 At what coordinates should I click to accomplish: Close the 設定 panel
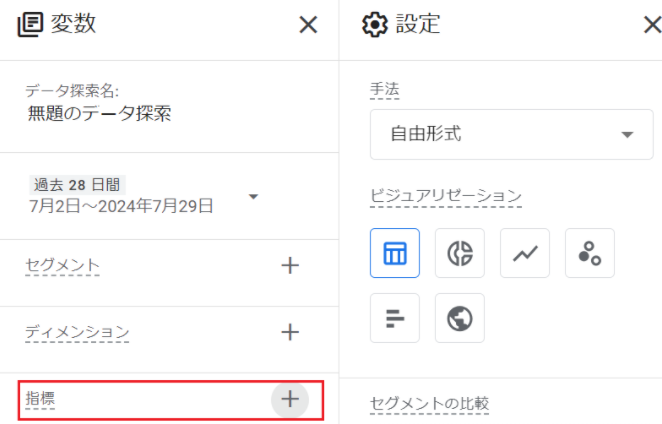[653, 24]
